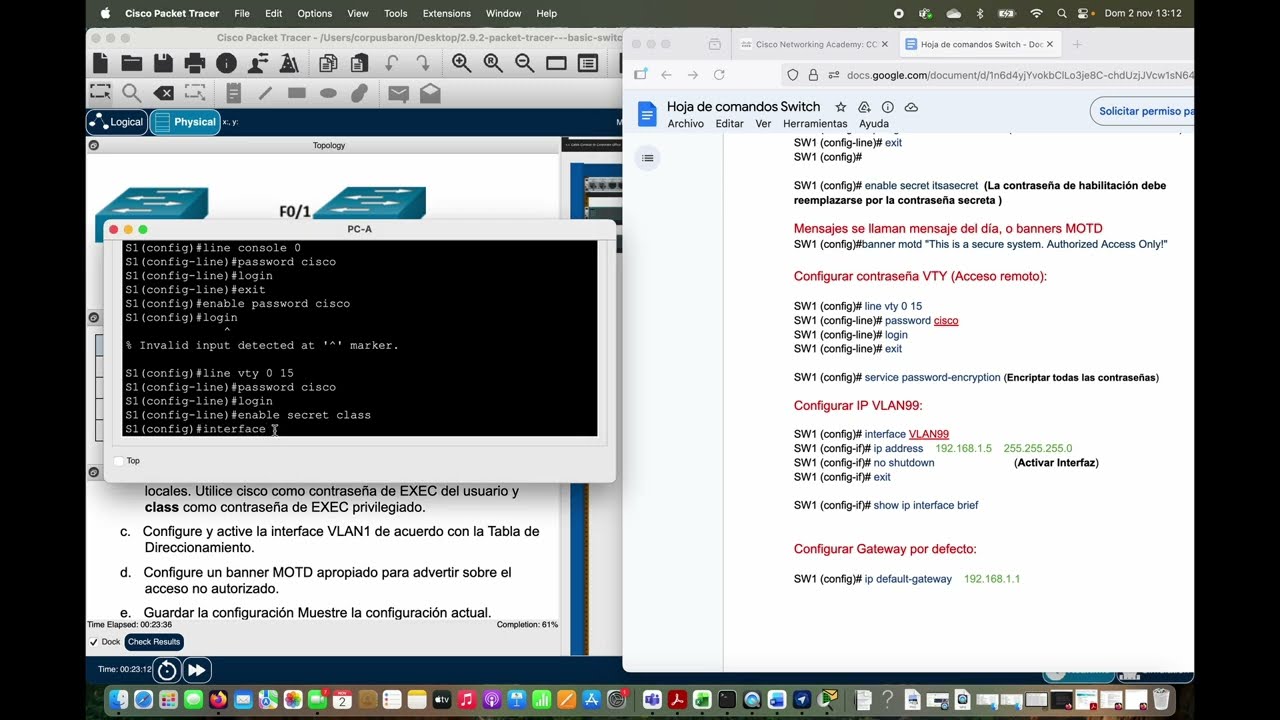Switch to Logical workspace view

coord(116,122)
